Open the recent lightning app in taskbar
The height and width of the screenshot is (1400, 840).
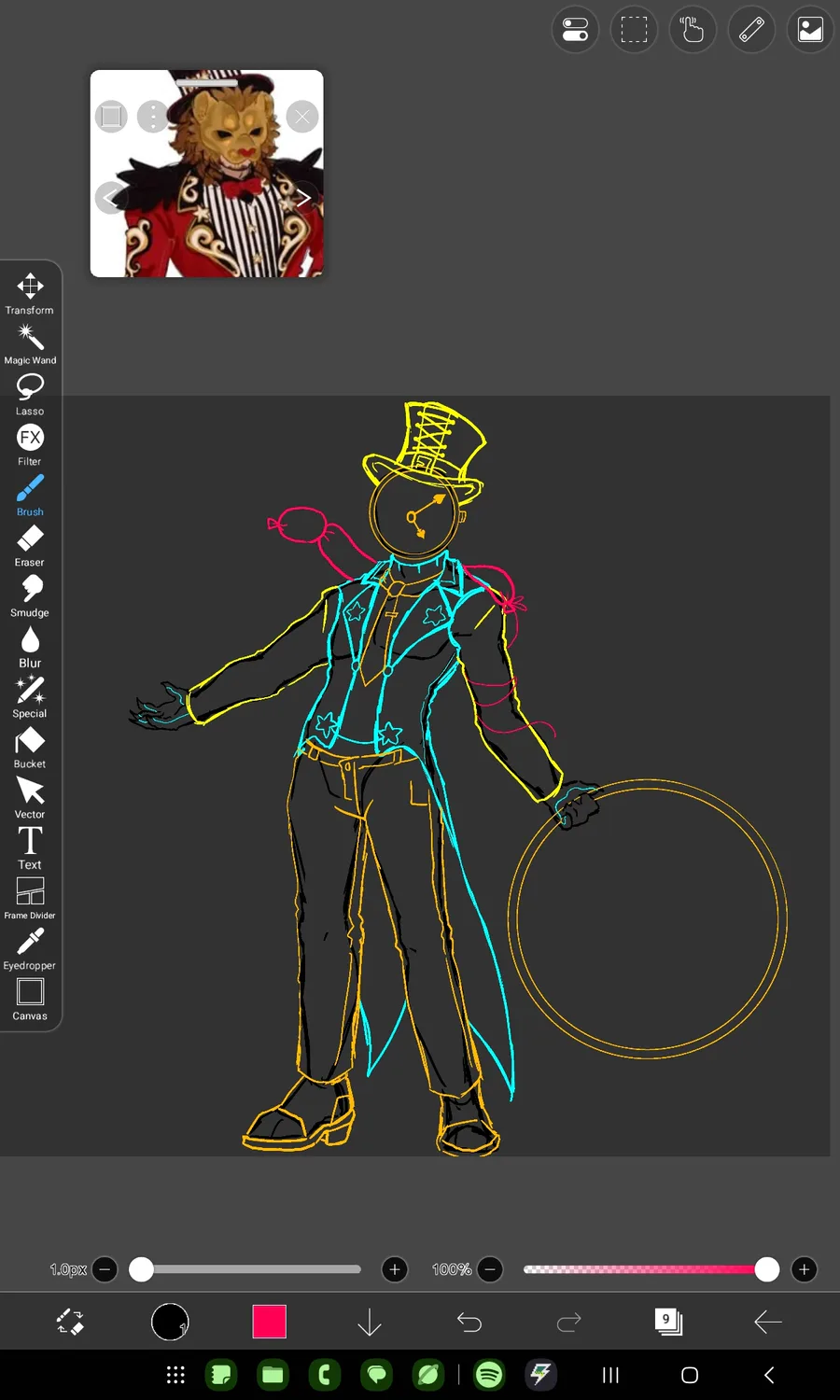[x=541, y=1375]
